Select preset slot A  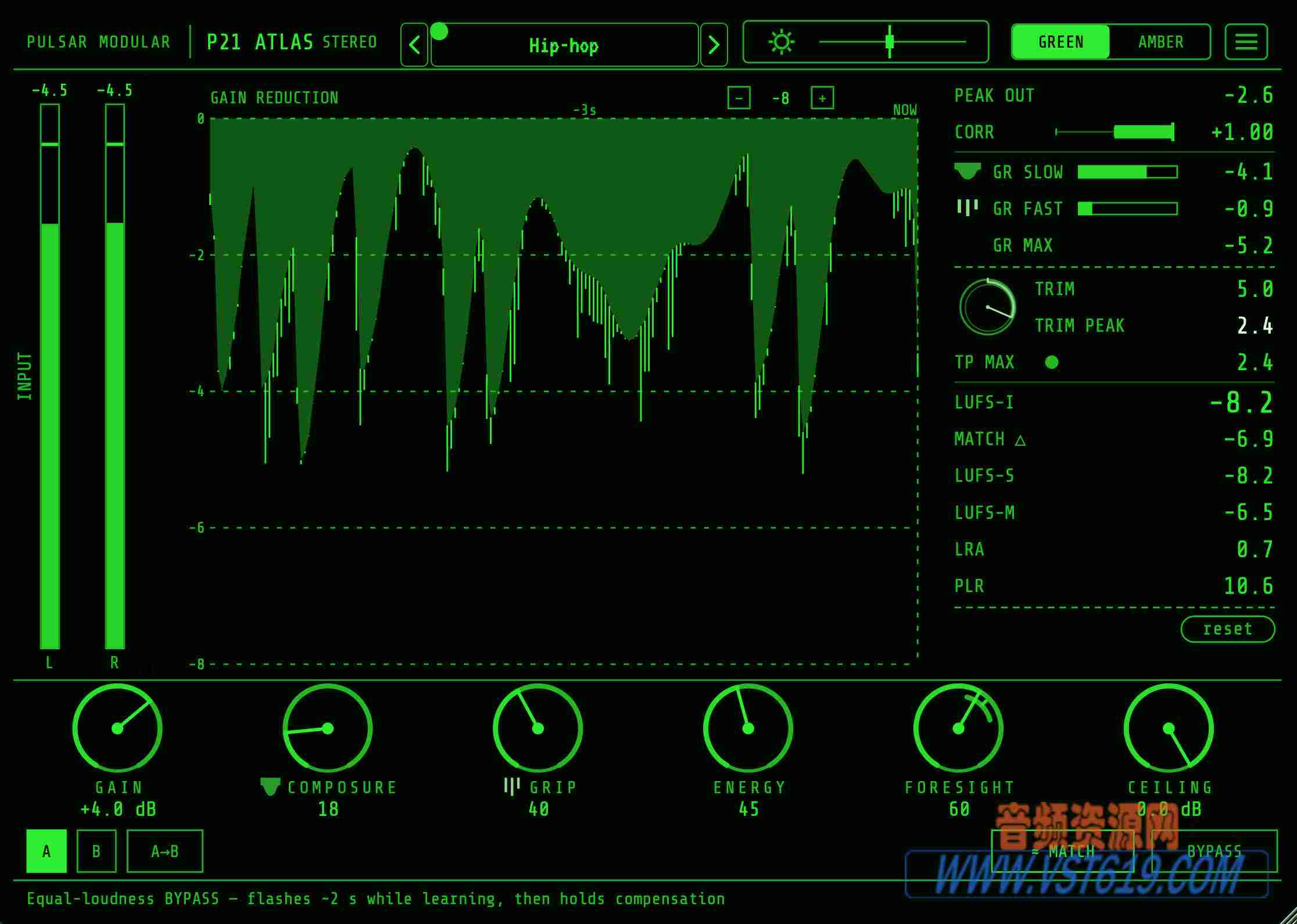(x=46, y=851)
